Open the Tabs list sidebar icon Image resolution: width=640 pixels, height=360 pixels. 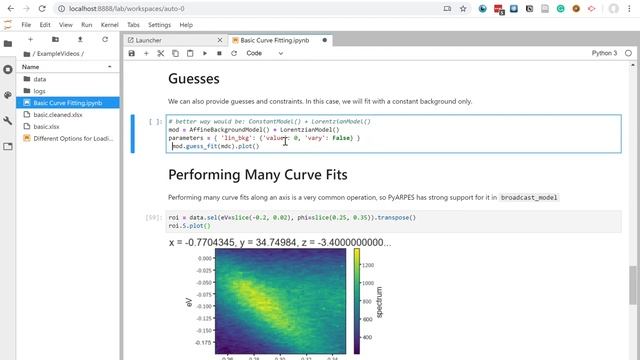pyautogui.click(x=8, y=146)
